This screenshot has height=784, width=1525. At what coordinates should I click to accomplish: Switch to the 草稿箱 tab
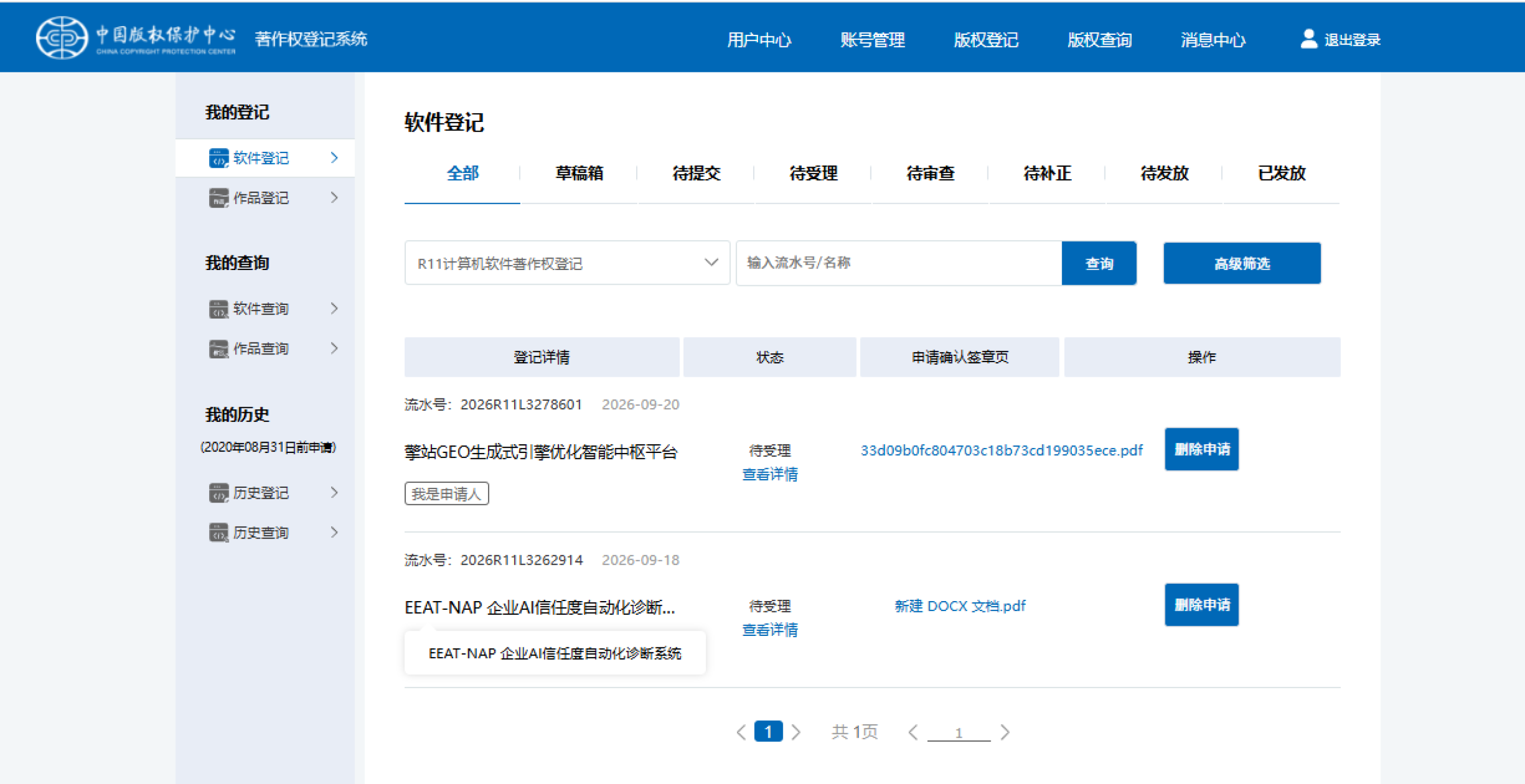coord(579,173)
